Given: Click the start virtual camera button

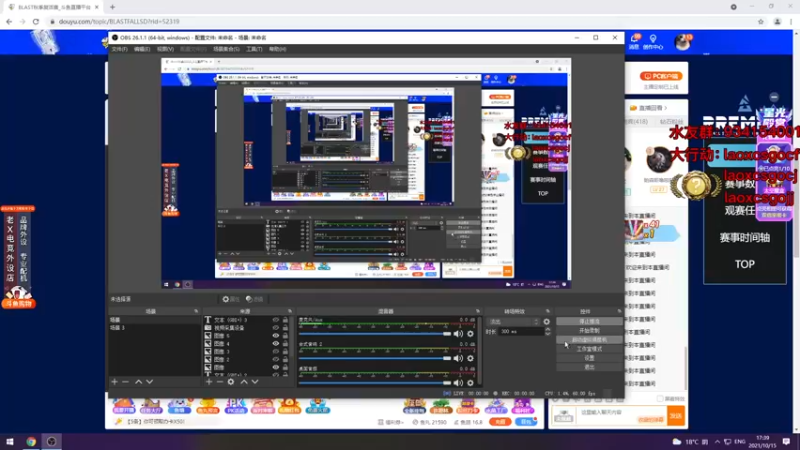Looking at the screenshot, I should coord(589,340).
